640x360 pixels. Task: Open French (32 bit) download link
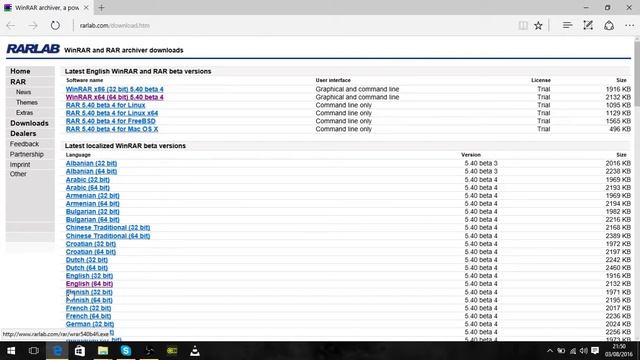[x=89, y=308]
